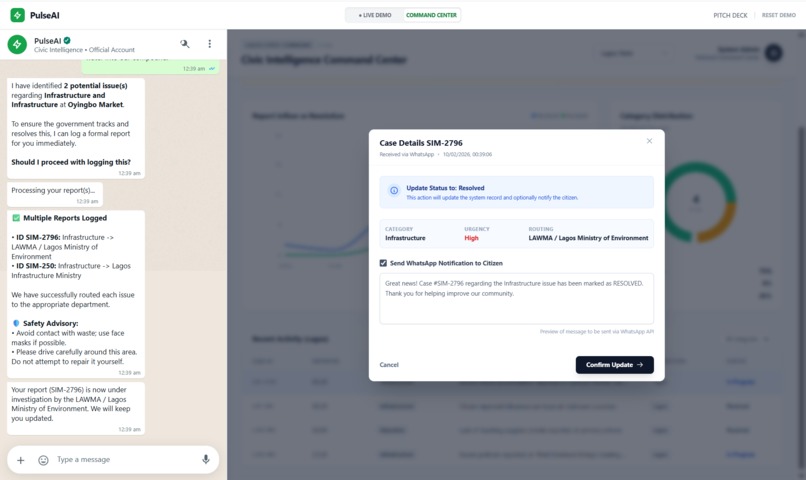806x480 pixels.
Task: Click the Infrastructure category value
Action: point(405,238)
